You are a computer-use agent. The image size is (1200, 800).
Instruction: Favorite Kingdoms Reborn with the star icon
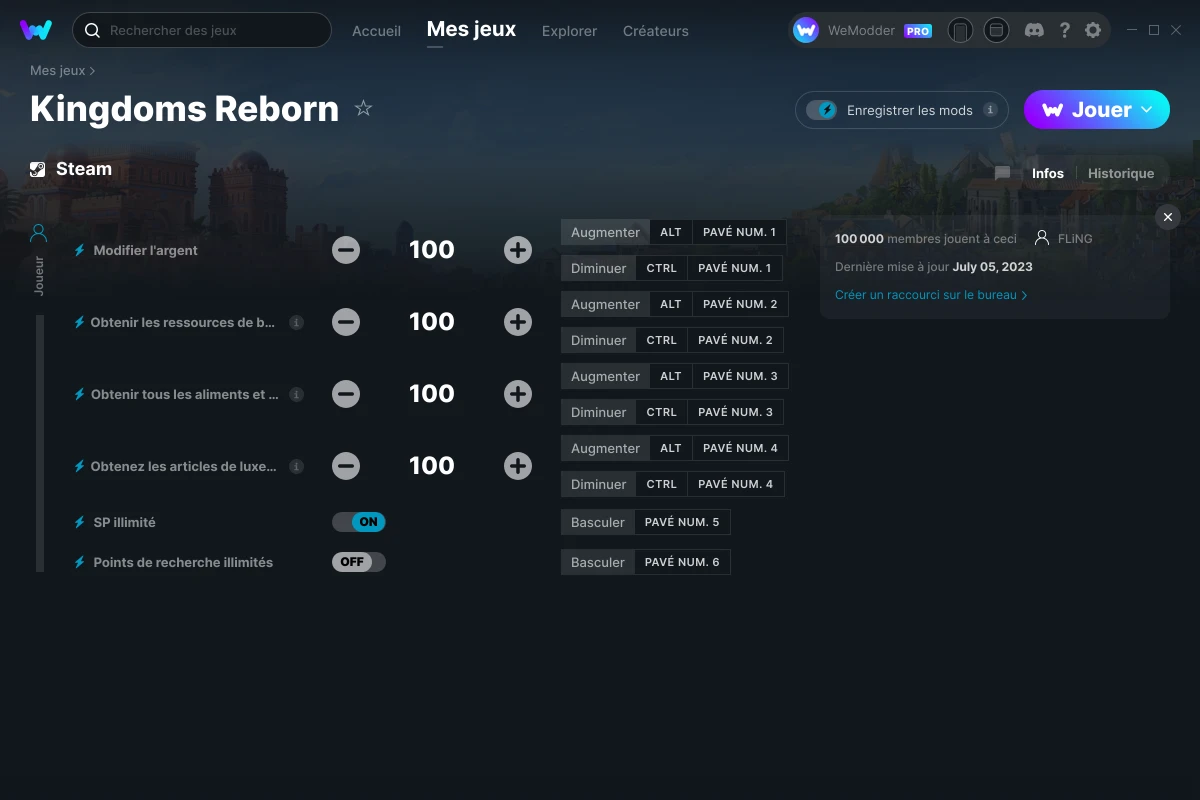[363, 108]
